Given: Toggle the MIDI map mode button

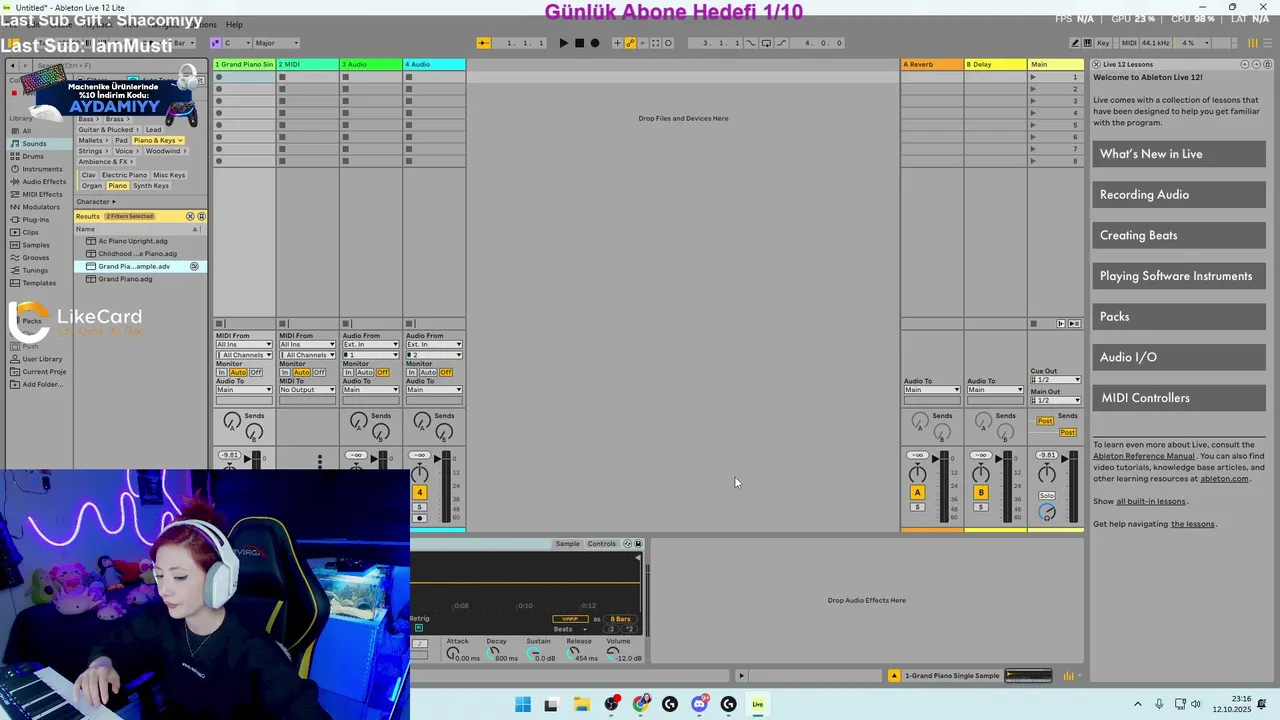Looking at the screenshot, I should [x=1129, y=43].
